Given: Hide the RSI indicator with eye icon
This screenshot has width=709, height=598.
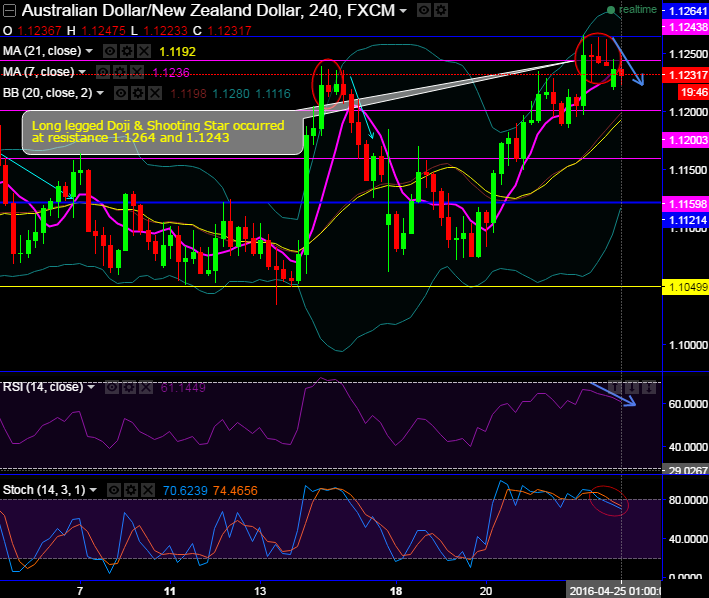Looking at the screenshot, I should pyautogui.click(x=112, y=387).
